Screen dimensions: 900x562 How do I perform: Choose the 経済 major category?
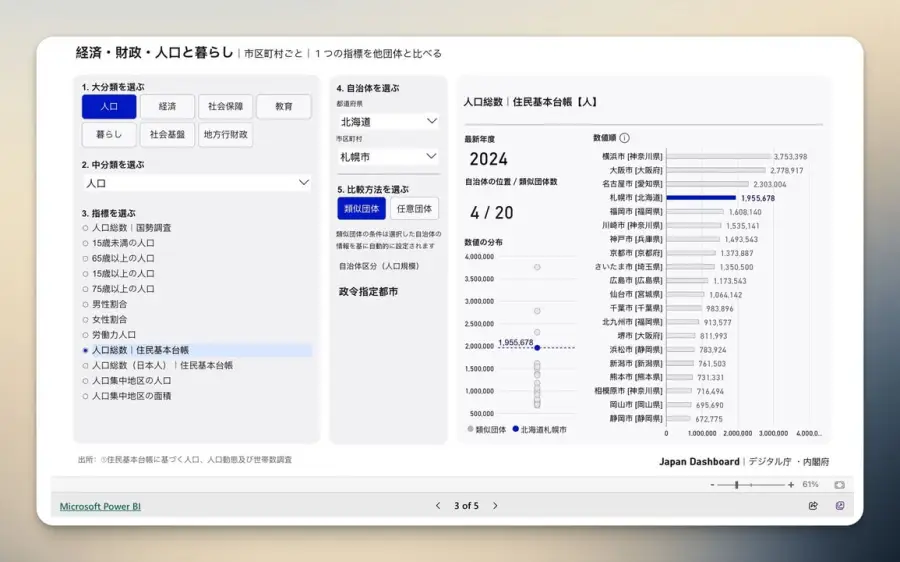coord(168,107)
